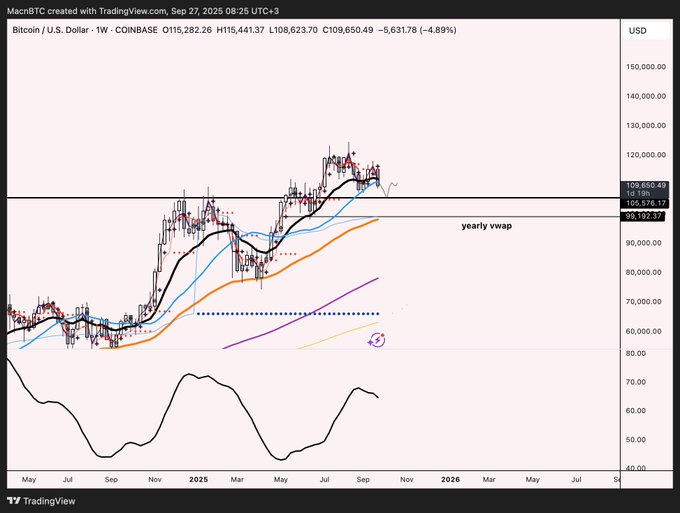
Task: Click the countdown '1d 19h' label
Action: [638, 193]
